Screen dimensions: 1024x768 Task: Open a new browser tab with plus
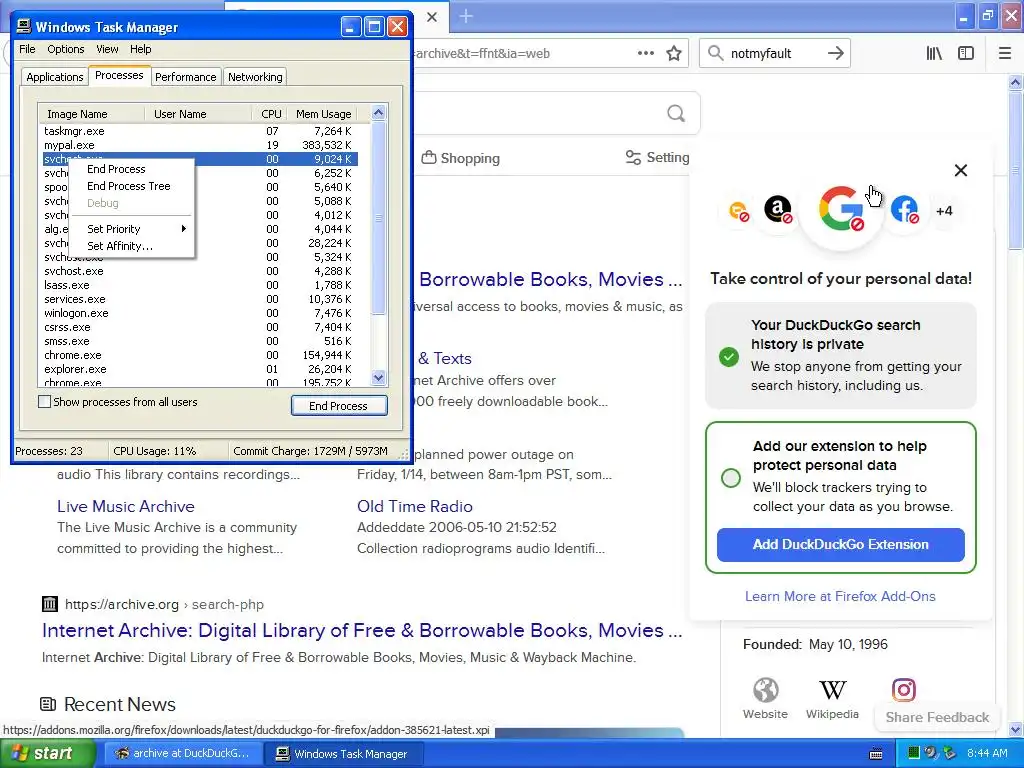coord(466,16)
